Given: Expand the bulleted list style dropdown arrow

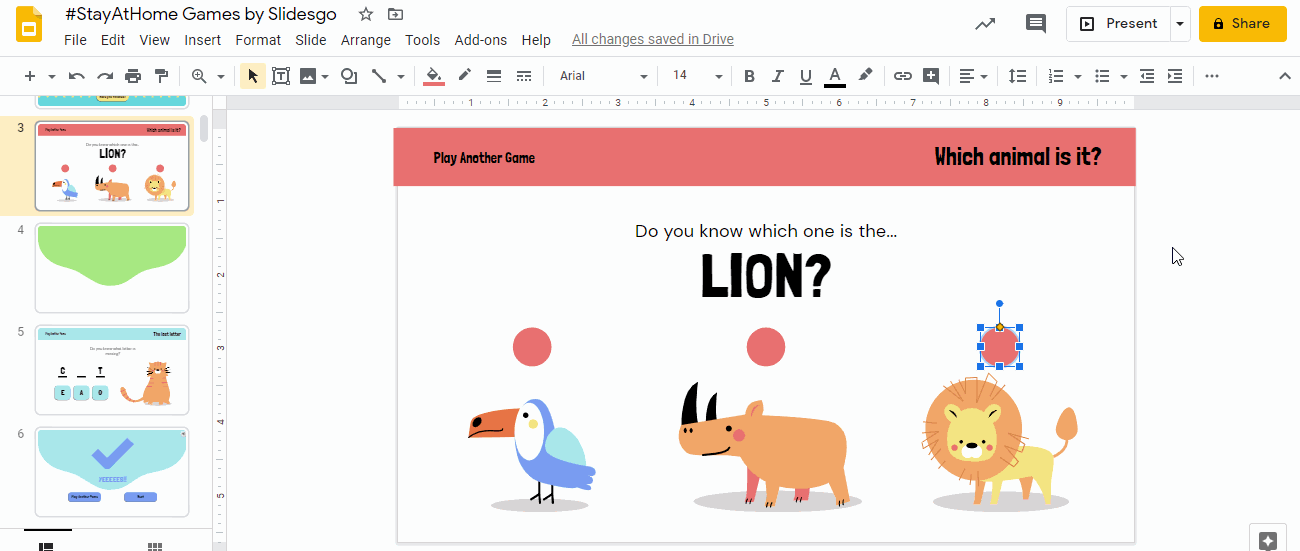Looking at the screenshot, I should pyautogui.click(x=1124, y=76).
